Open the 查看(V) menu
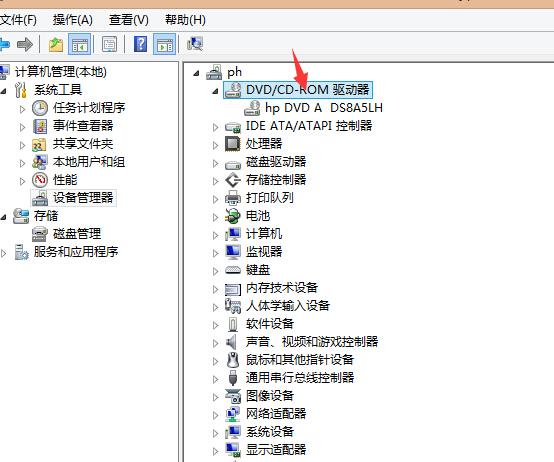 click(129, 20)
